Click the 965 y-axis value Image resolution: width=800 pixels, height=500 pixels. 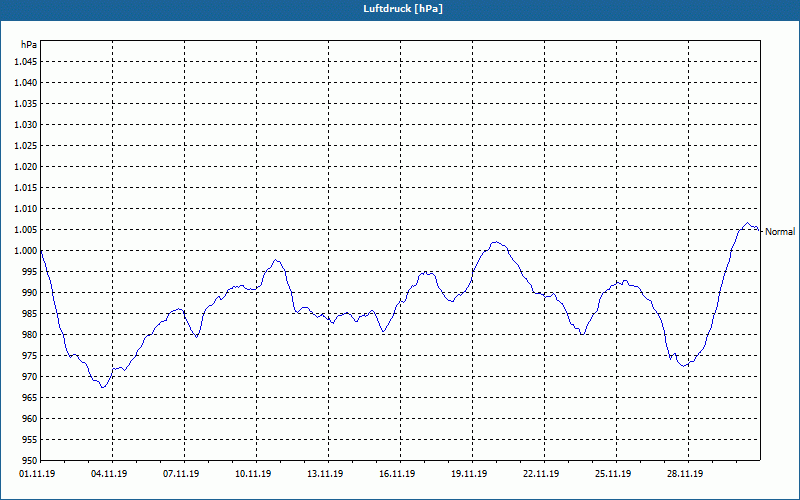(x=30, y=397)
